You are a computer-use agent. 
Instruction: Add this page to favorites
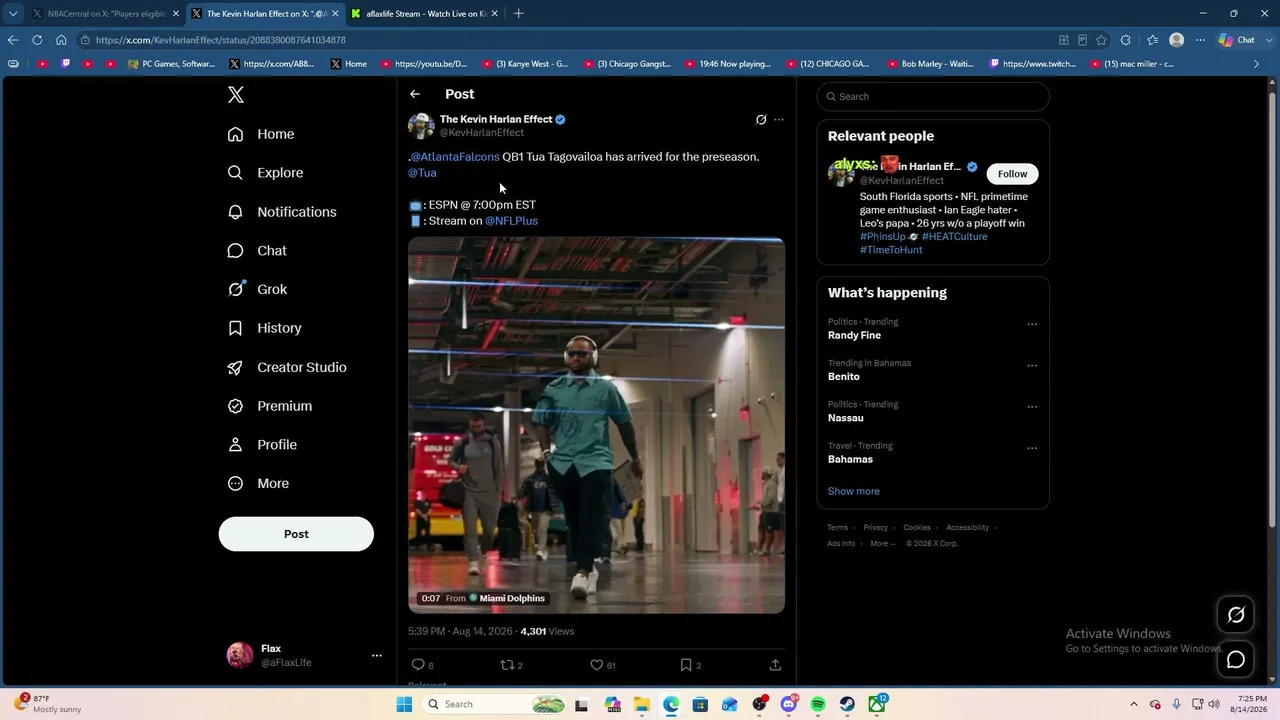[1101, 40]
